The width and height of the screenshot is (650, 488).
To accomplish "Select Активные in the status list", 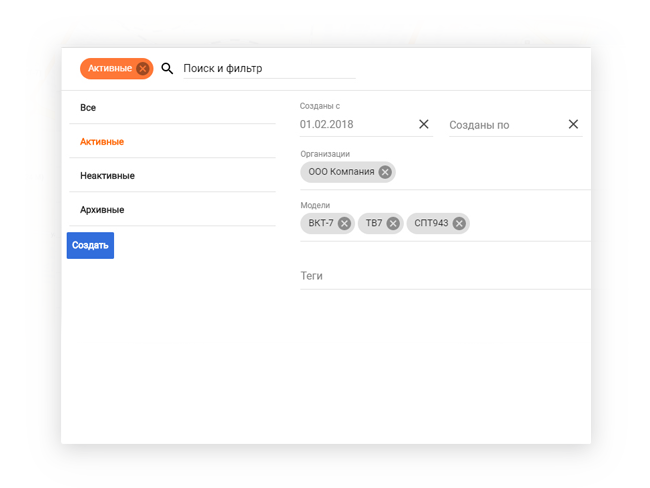I will click(172, 141).
